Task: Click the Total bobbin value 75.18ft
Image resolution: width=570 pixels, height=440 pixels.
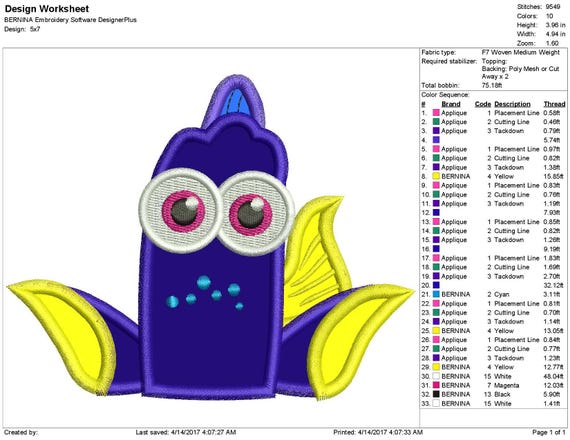Action: pyautogui.click(x=492, y=85)
